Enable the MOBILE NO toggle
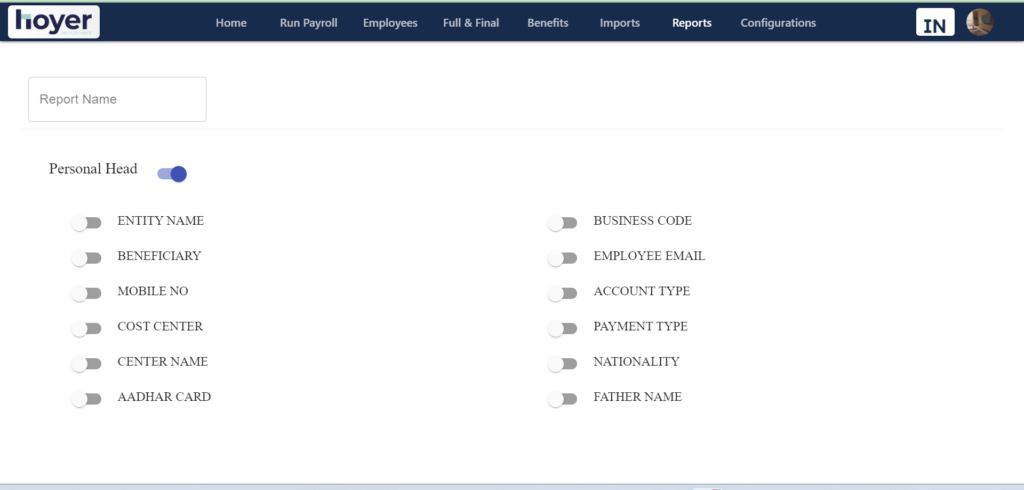 pyautogui.click(x=86, y=293)
